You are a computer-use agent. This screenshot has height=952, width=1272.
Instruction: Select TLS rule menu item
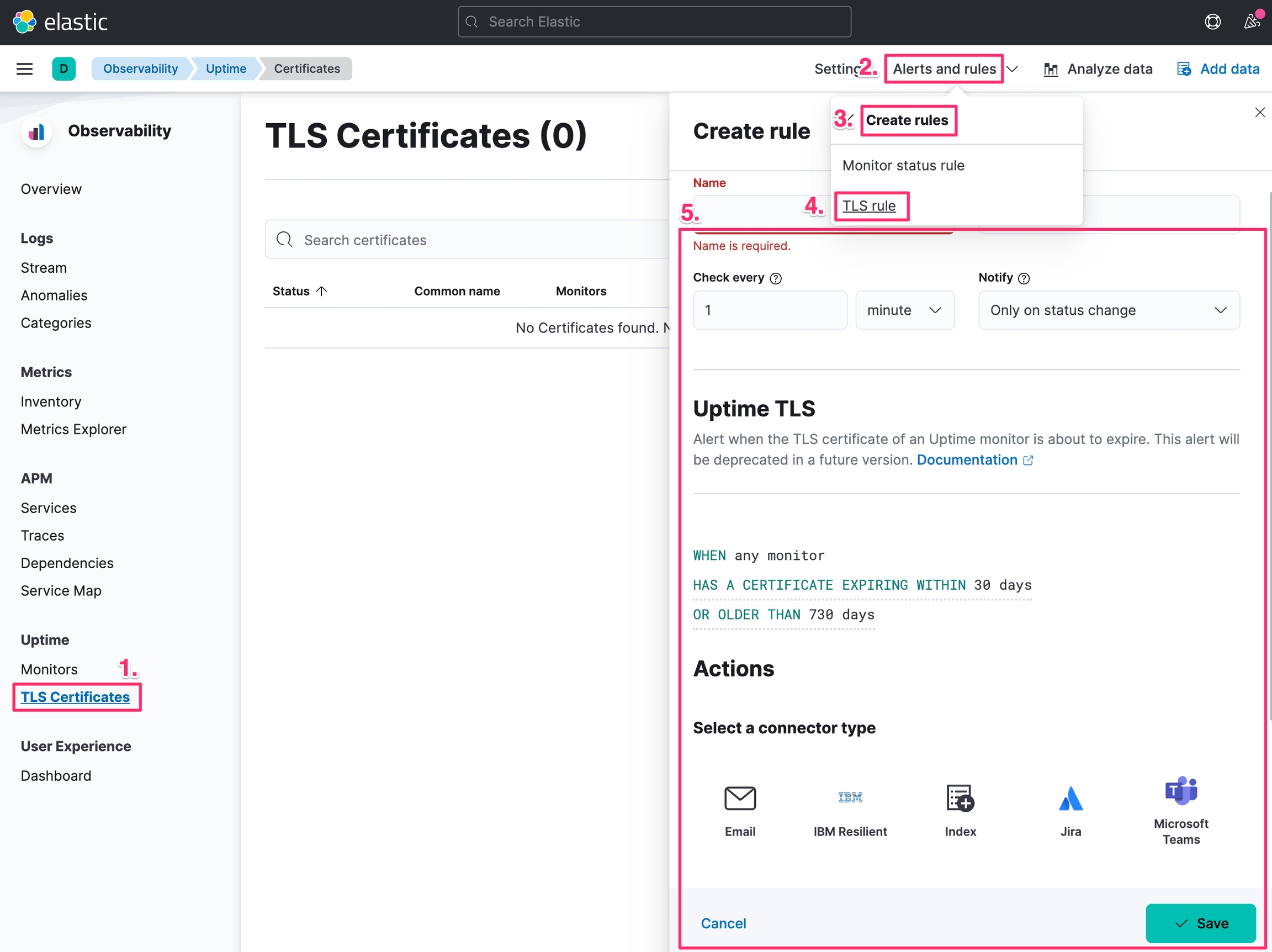coord(869,206)
